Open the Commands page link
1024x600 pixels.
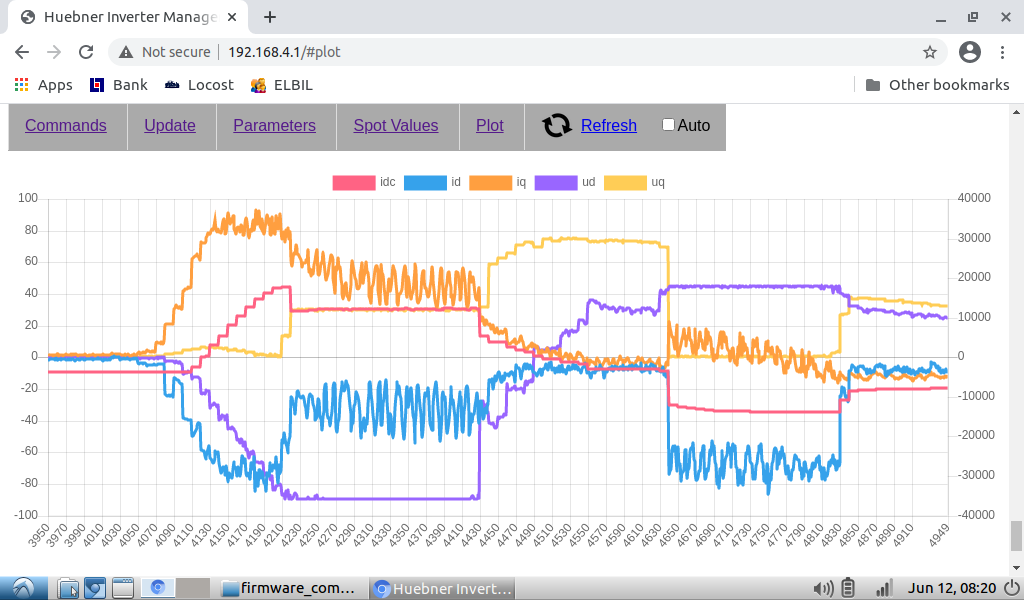[66, 125]
